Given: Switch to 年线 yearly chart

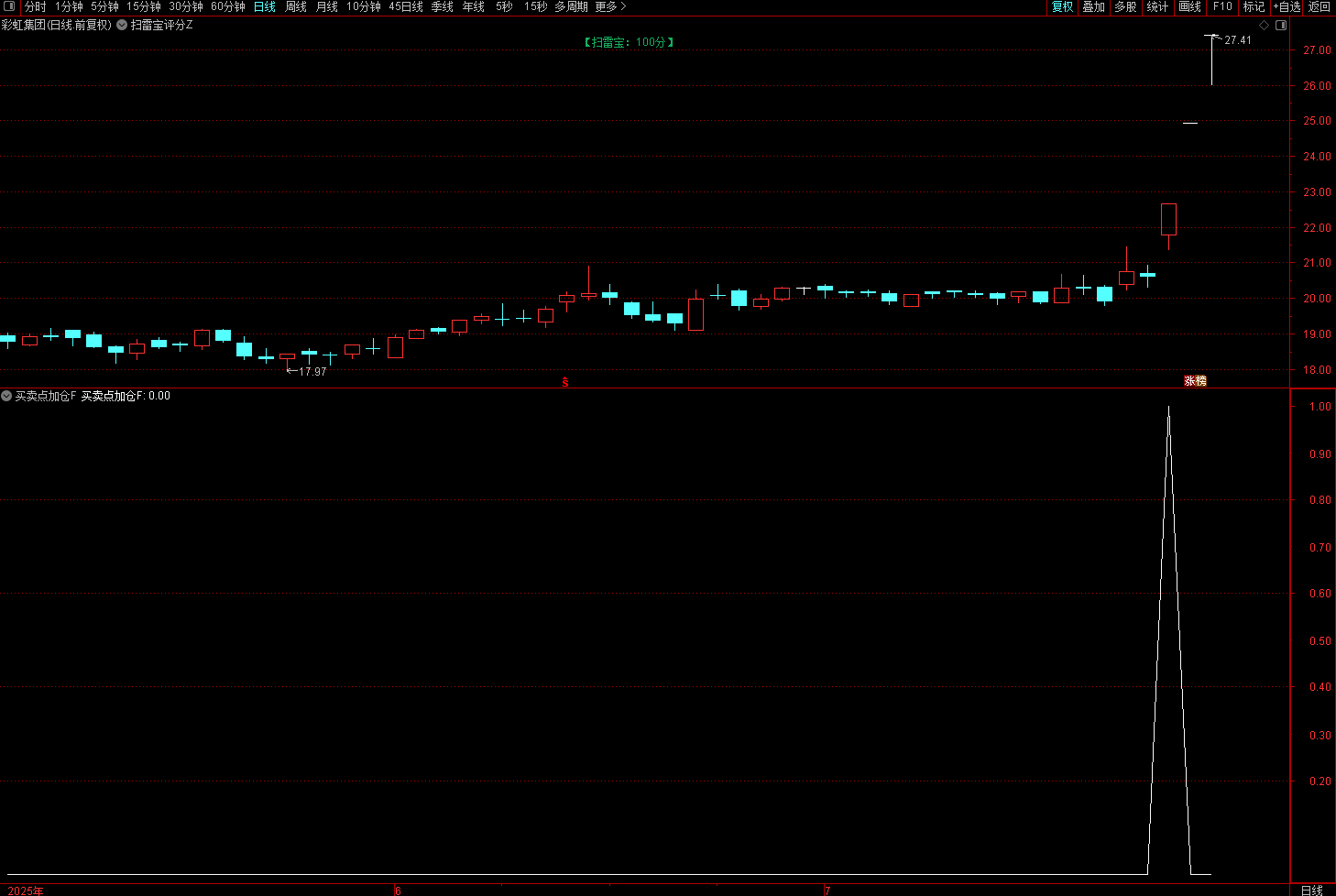Looking at the screenshot, I should (474, 6).
